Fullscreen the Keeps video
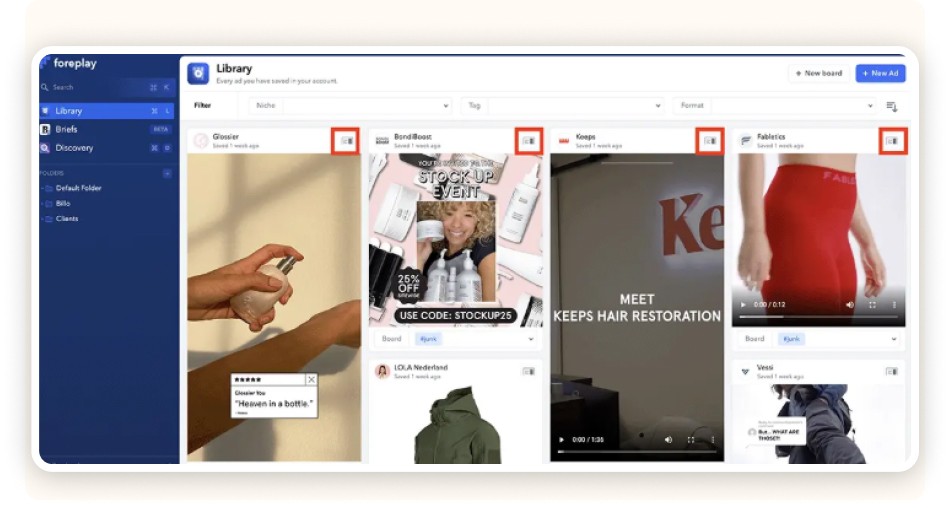Image resolution: width=951 pixels, height=508 pixels. [690, 439]
